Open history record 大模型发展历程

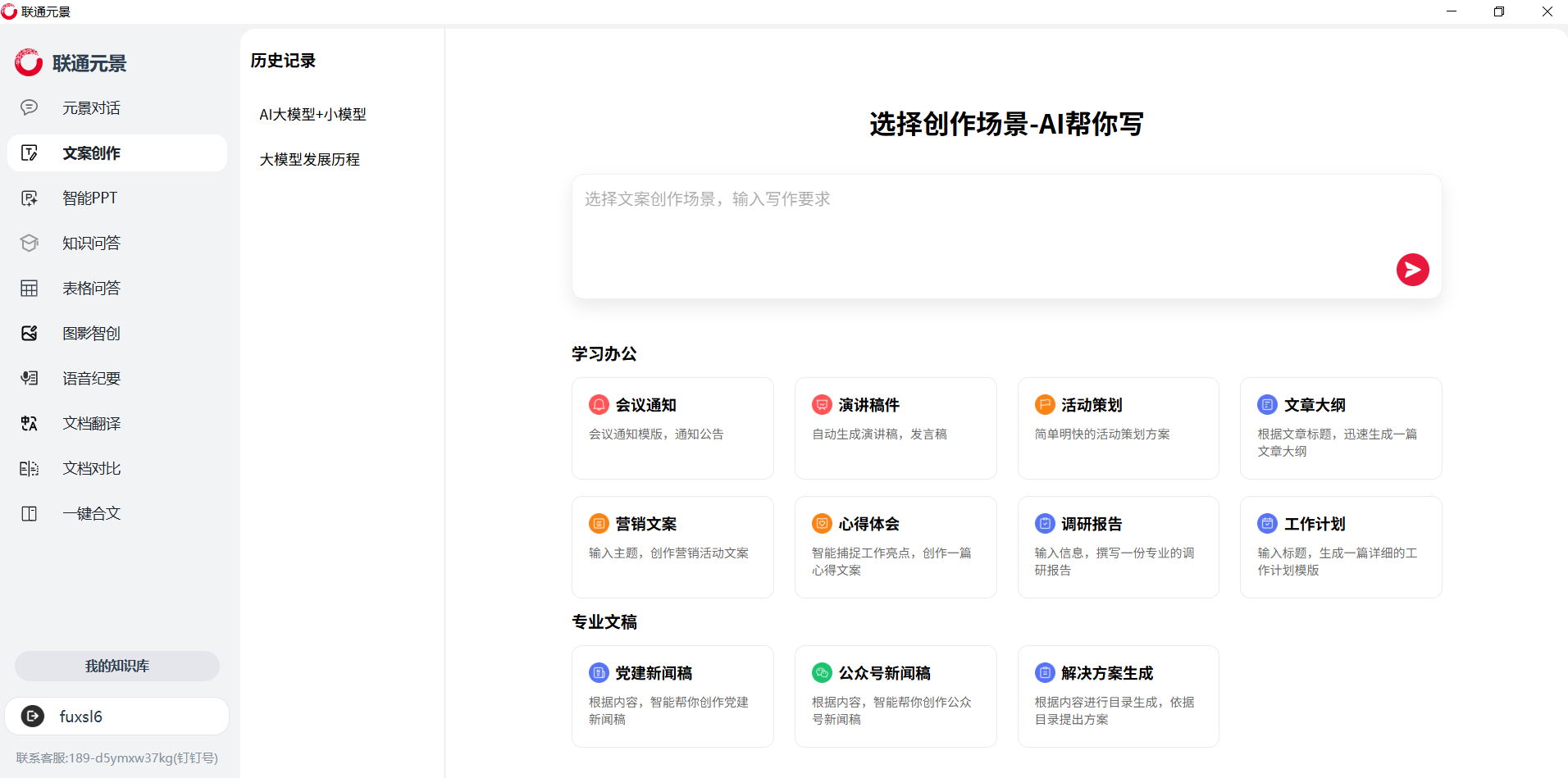[309, 160]
